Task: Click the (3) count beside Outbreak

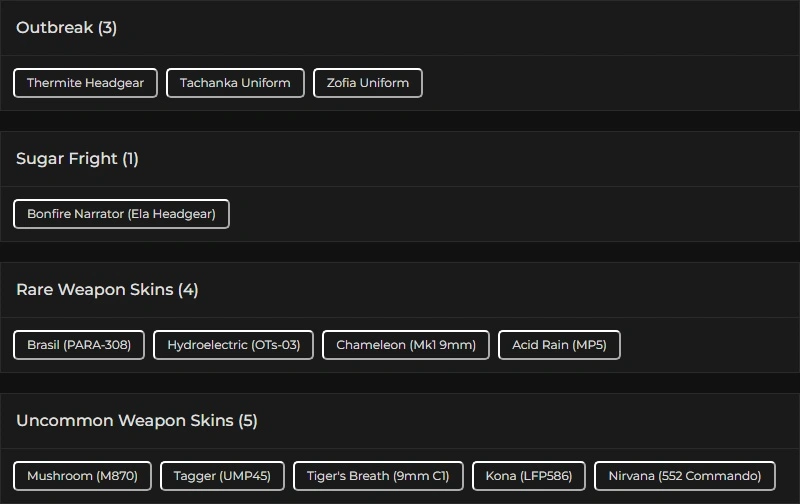Action: pyautogui.click(x=107, y=28)
